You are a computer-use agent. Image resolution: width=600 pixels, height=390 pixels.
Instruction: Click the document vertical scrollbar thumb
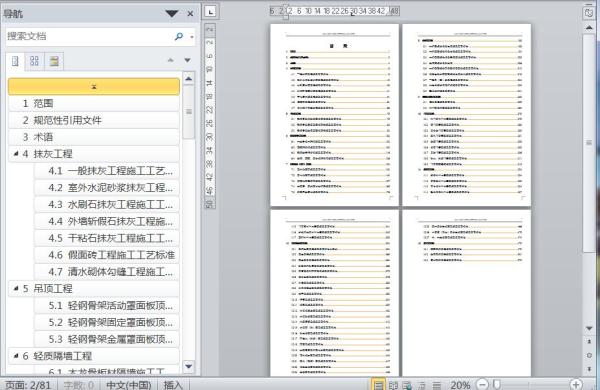pyautogui.click(x=589, y=142)
